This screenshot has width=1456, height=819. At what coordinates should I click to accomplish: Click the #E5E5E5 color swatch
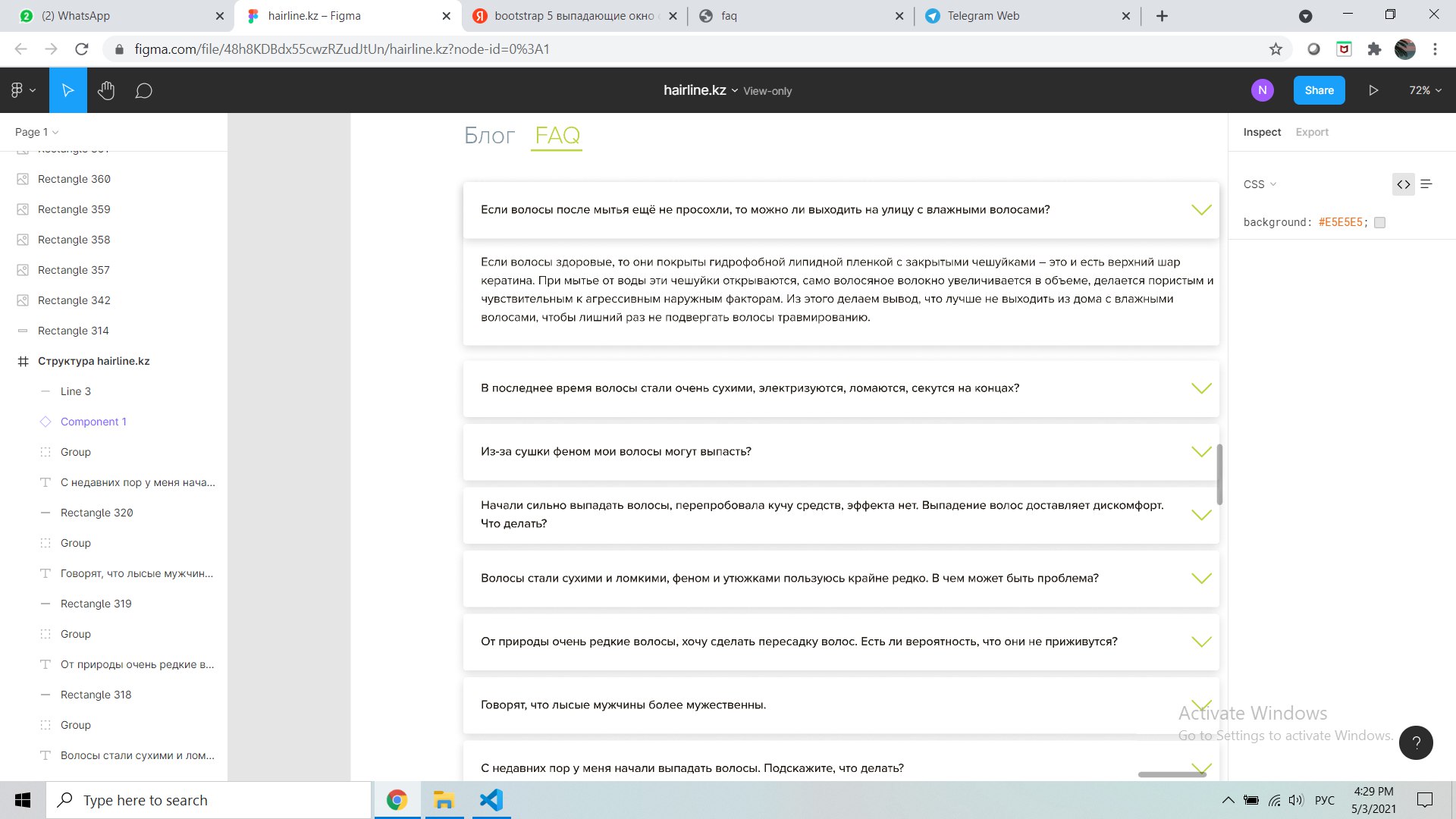click(x=1379, y=222)
